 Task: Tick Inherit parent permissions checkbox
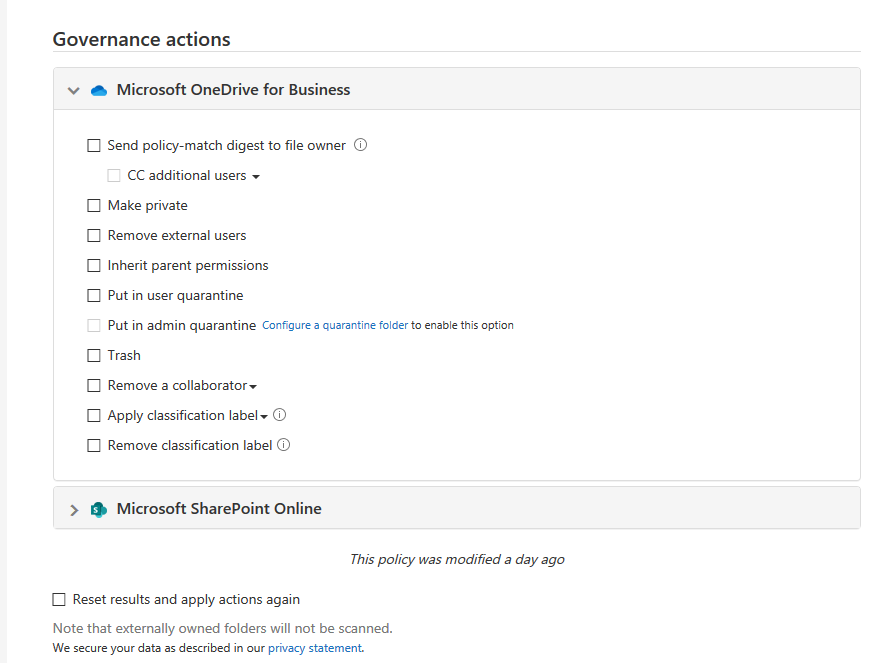(94, 265)
